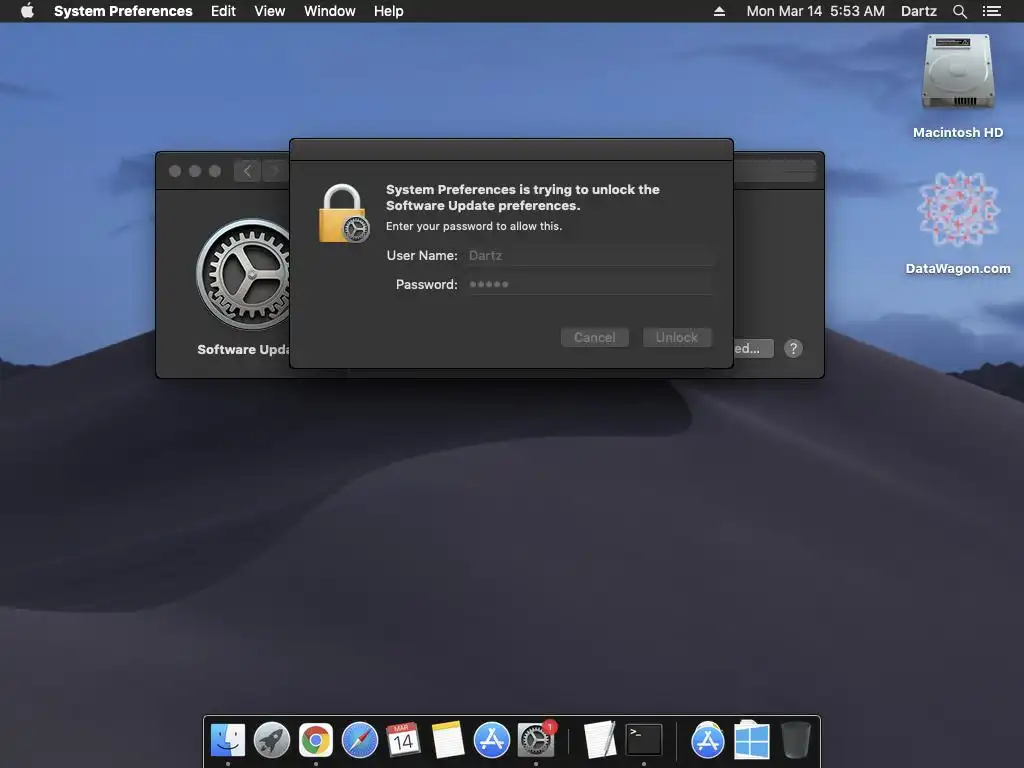This screenshot has width=1024, height=768.
Task: Close the System Preferences window
Action: tap(174, 171)
